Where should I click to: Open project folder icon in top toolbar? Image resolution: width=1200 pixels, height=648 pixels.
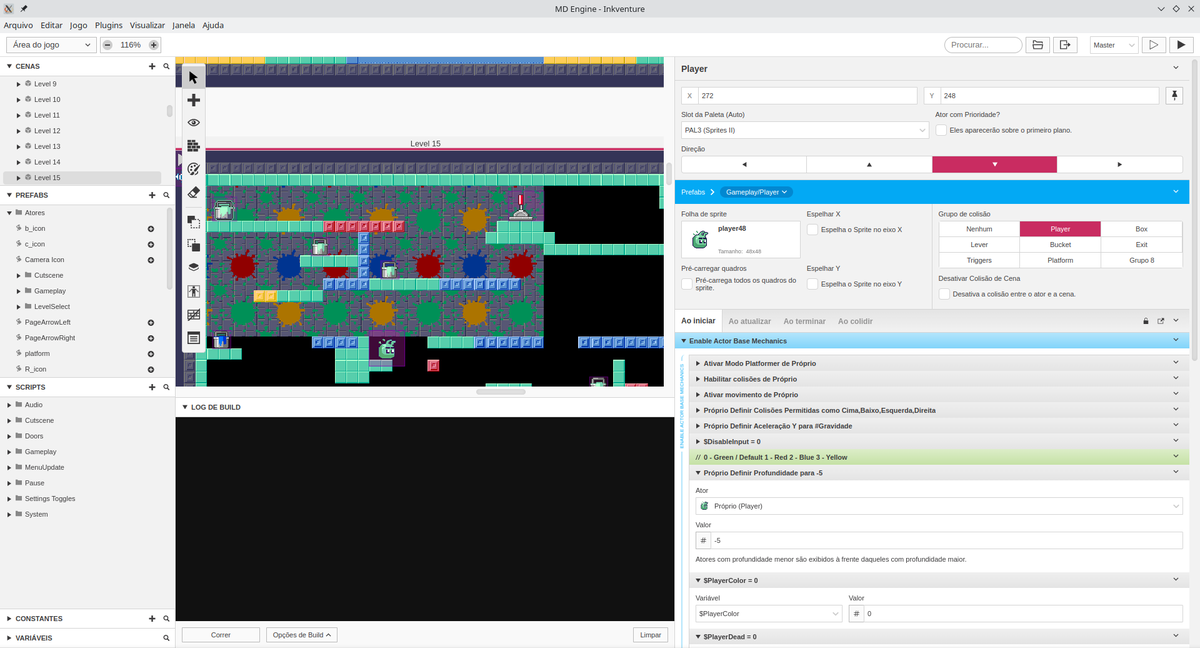point(1037,45)
